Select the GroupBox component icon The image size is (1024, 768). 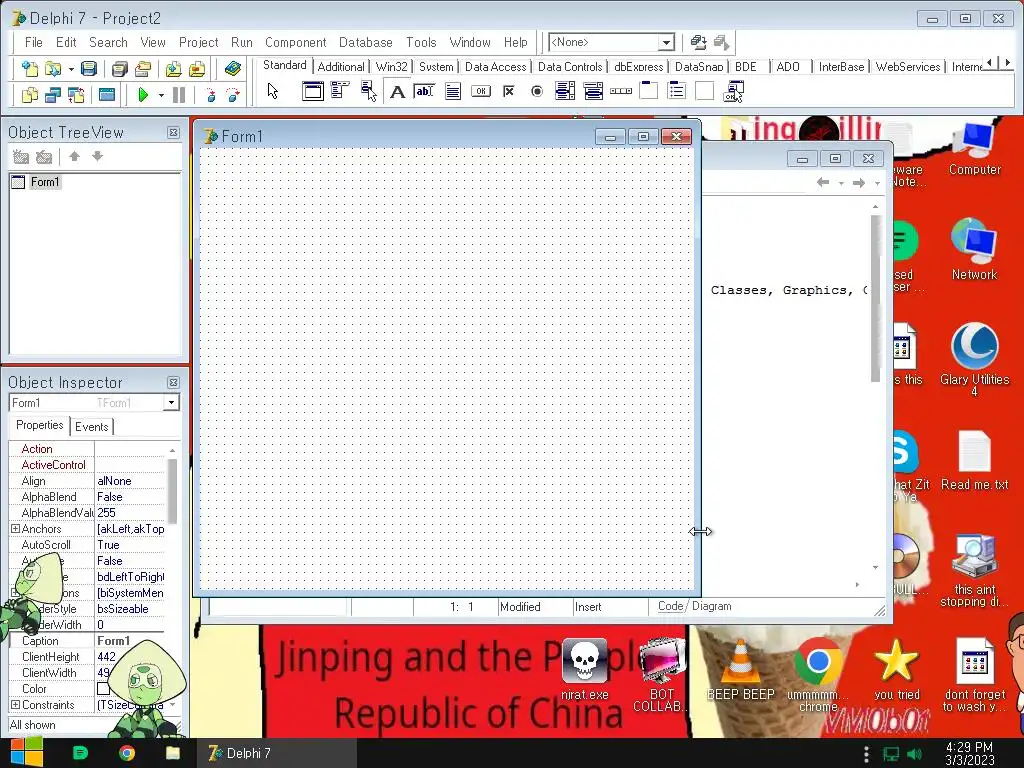click(x=648, y=91)
